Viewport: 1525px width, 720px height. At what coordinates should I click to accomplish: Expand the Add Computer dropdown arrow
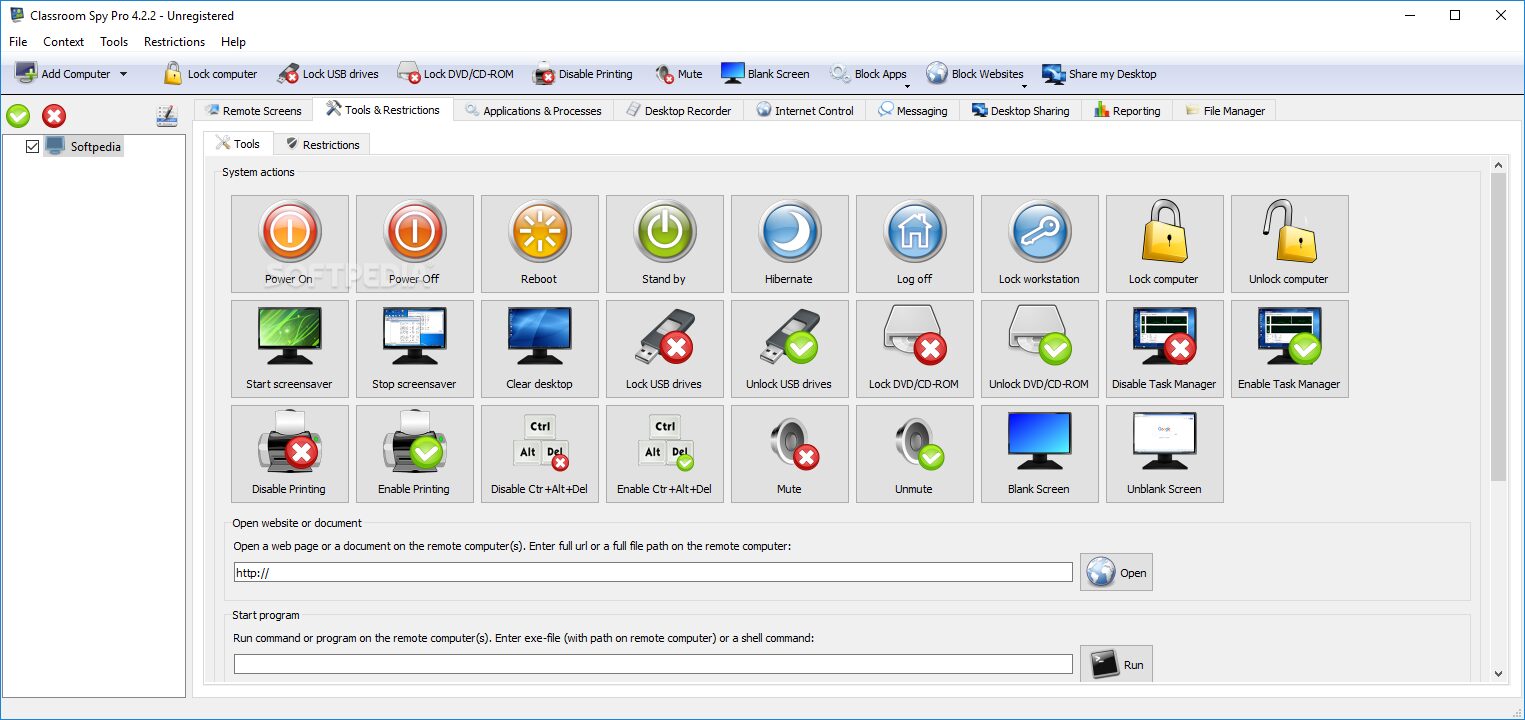[123, 74]
